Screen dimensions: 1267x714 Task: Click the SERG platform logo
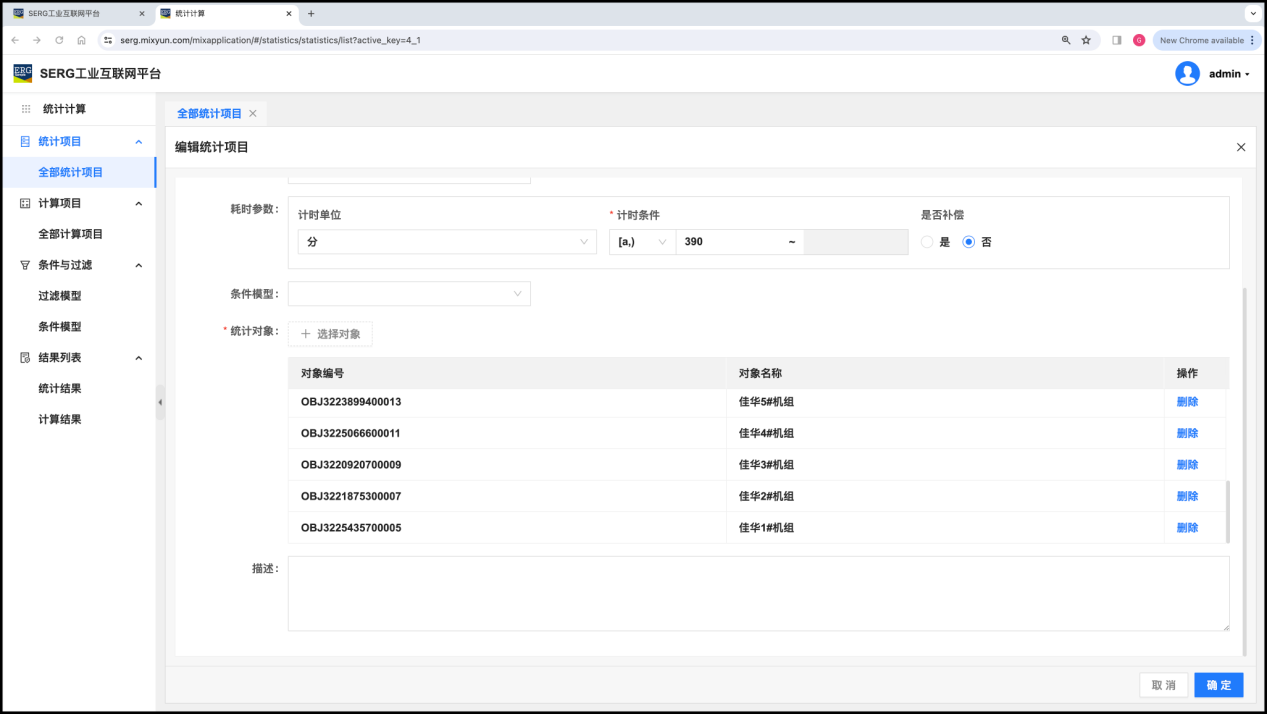click(x=22, y=74)
